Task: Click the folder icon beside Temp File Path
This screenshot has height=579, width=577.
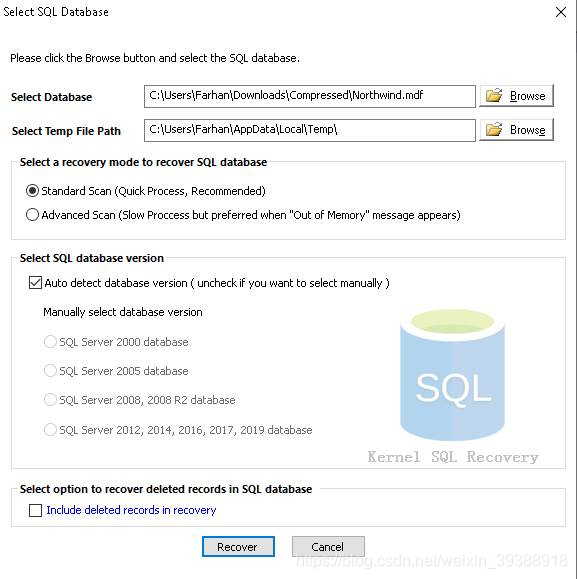Action: [494, 130]
